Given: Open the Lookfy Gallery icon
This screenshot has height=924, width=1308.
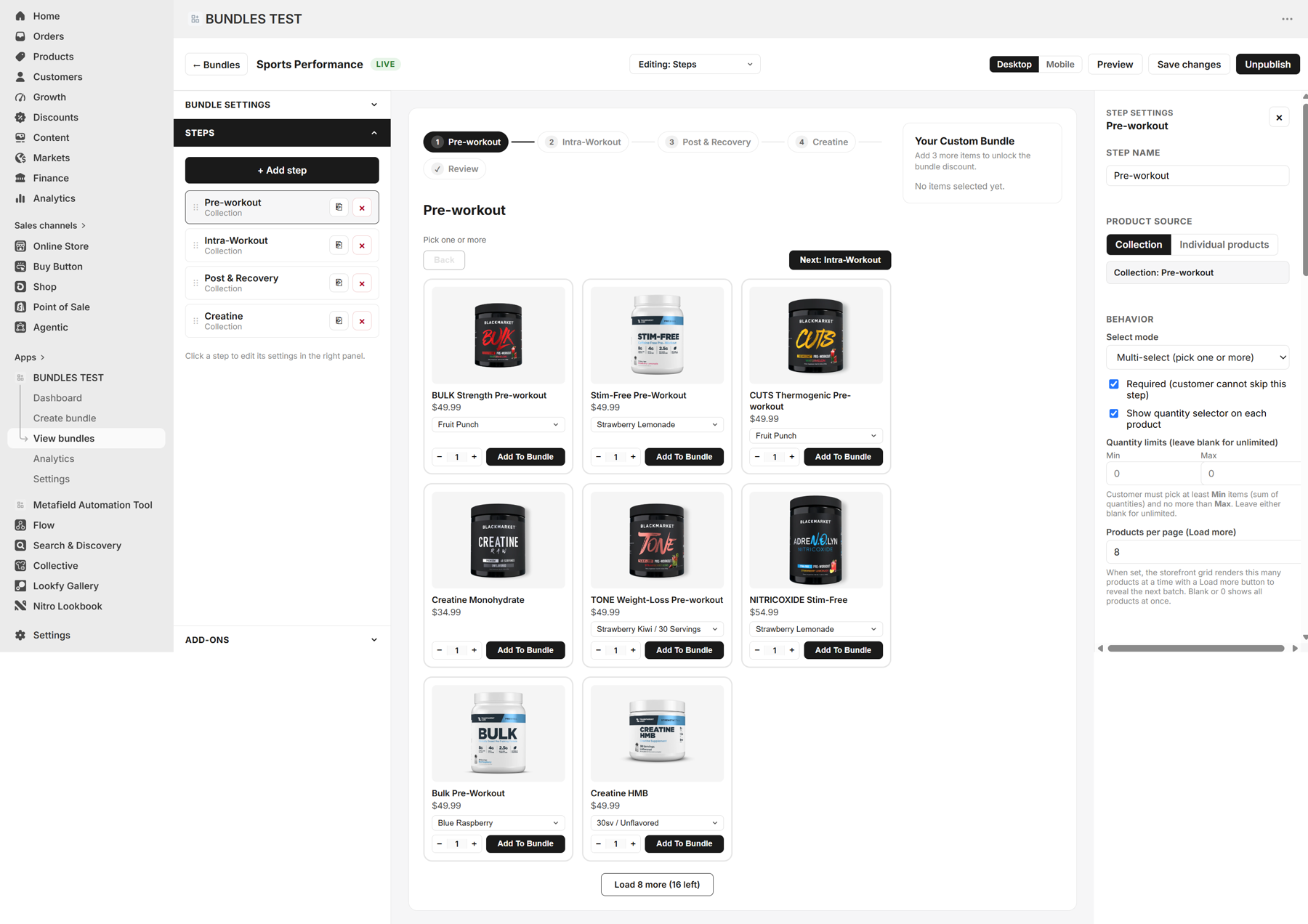Looking at the screenshot, I should point(20,586).
